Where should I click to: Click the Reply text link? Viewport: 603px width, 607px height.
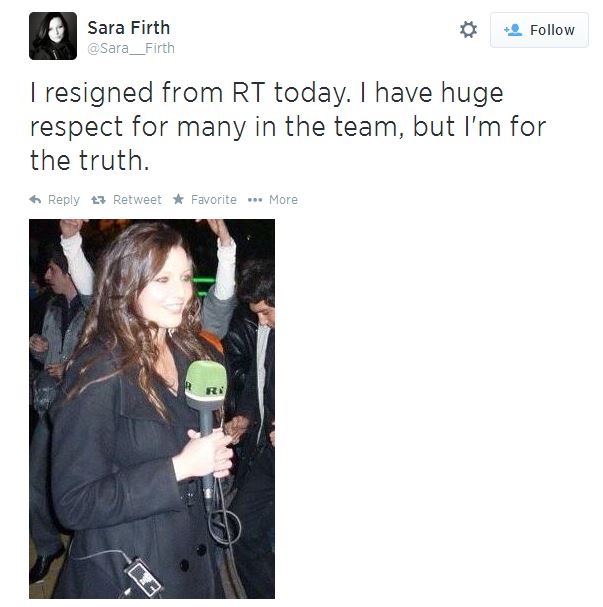(64, 200)
